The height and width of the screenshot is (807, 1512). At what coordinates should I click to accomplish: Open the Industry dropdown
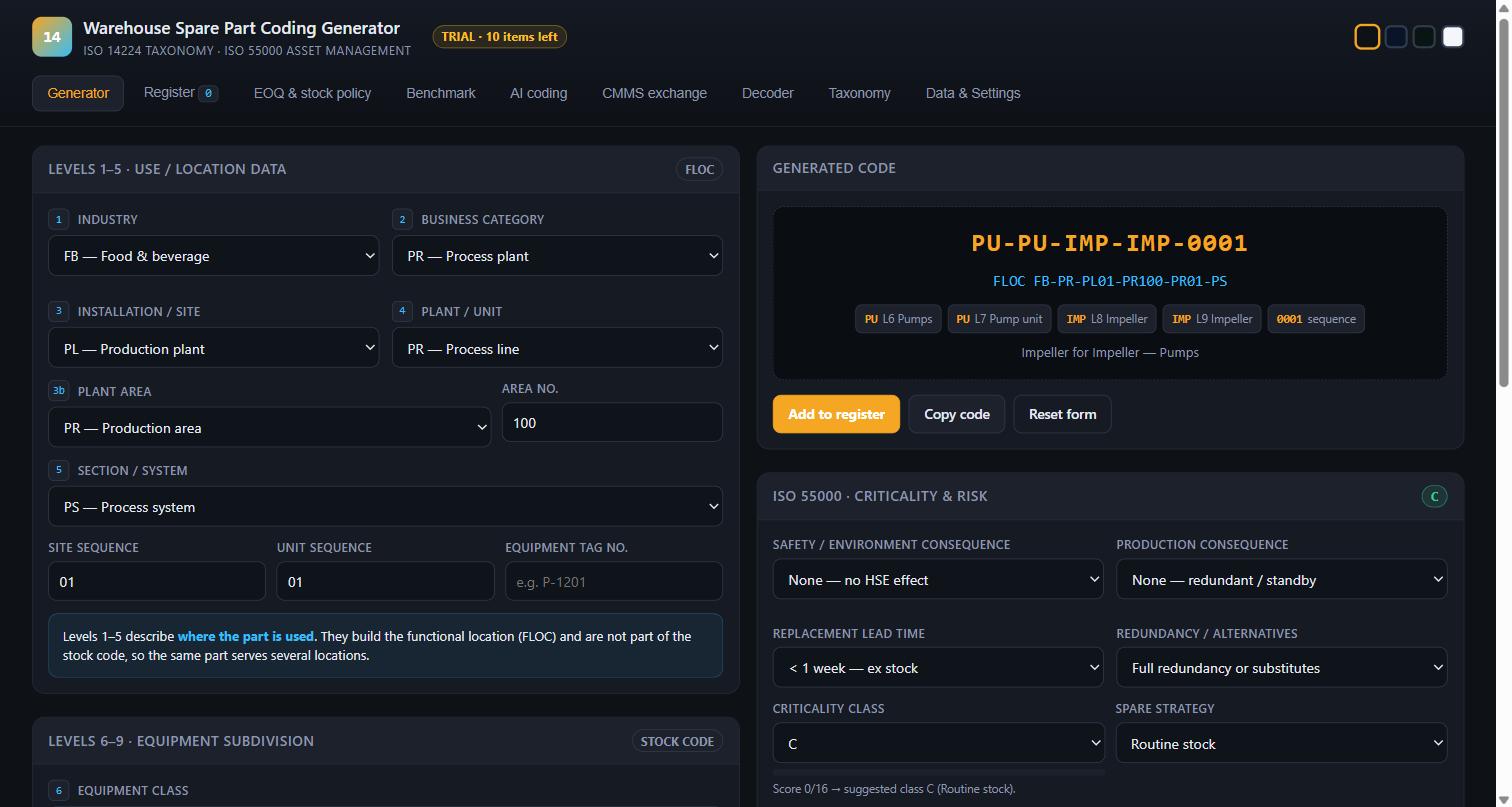point(213,256)
